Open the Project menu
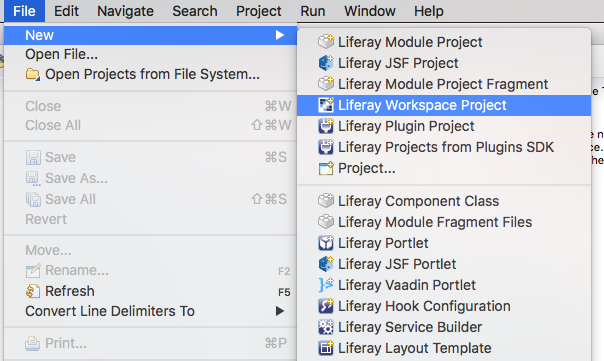Image resolution: width=604 pixels, height=361 pixels. pos(259,11)
